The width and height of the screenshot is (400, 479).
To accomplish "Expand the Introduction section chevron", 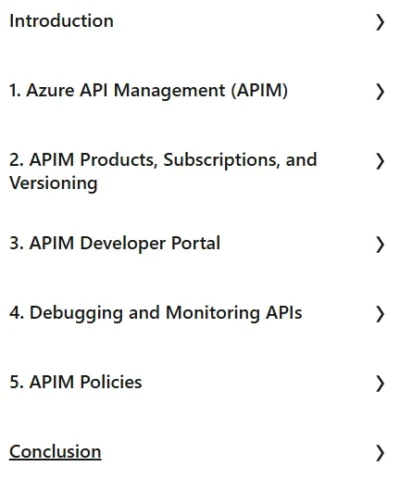I will coord(380,22).
